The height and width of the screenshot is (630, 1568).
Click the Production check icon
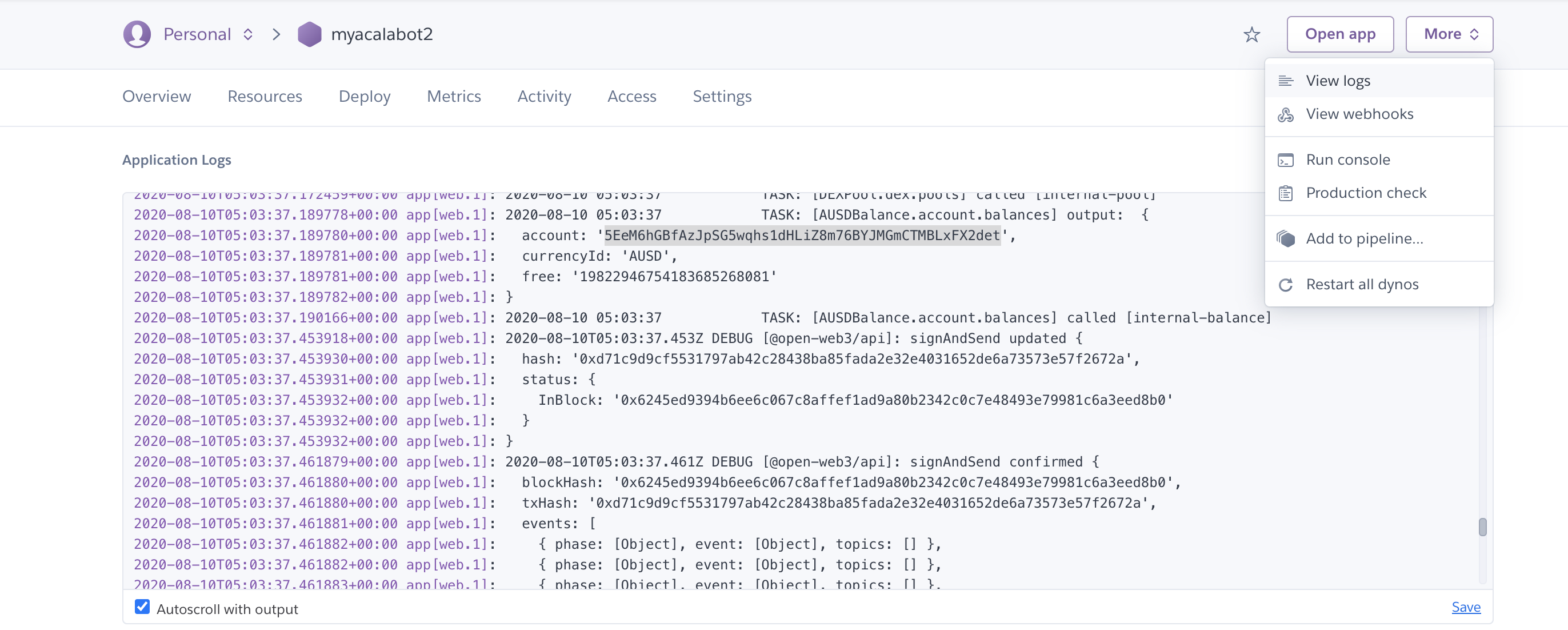[x=1287, y=192]
